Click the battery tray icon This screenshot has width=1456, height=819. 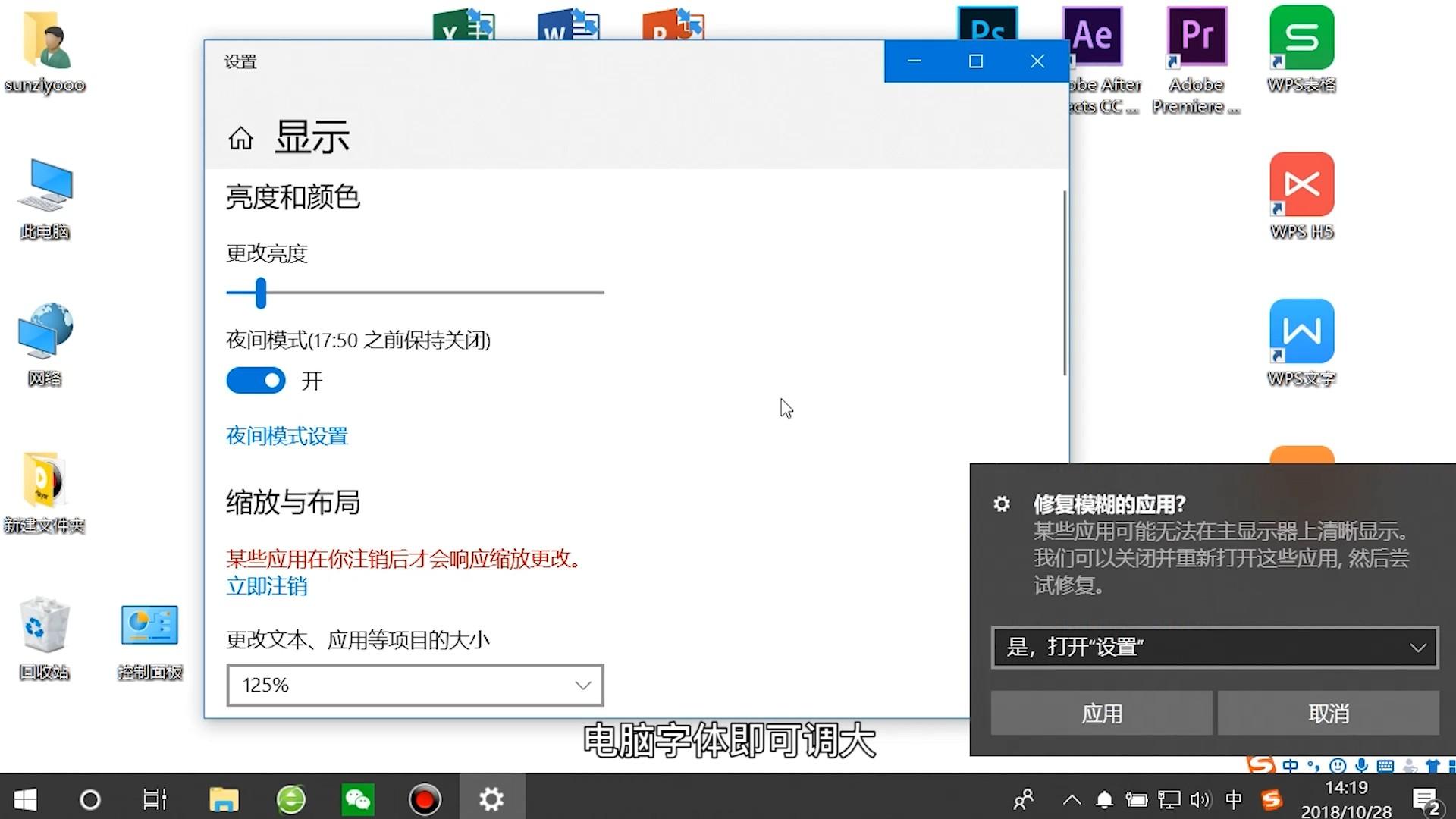pyautogui.click(x=1136, y=799)
